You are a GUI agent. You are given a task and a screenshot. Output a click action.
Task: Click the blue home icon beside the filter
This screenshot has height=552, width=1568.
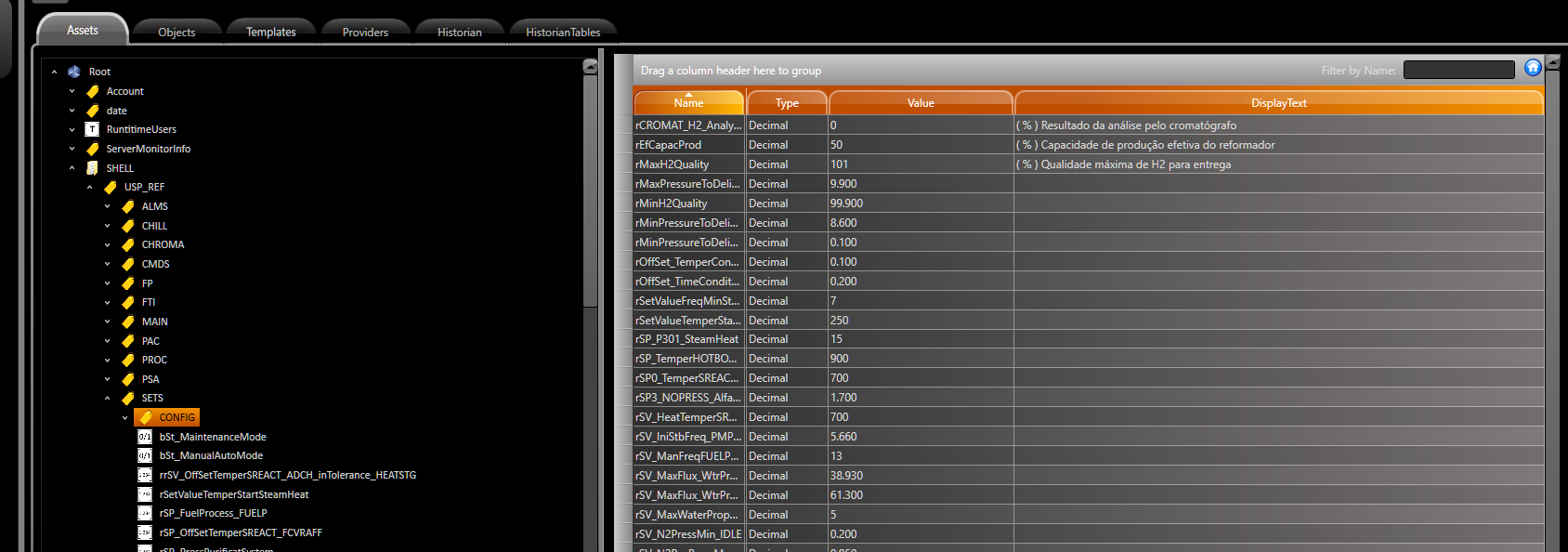click(1533, 68)
